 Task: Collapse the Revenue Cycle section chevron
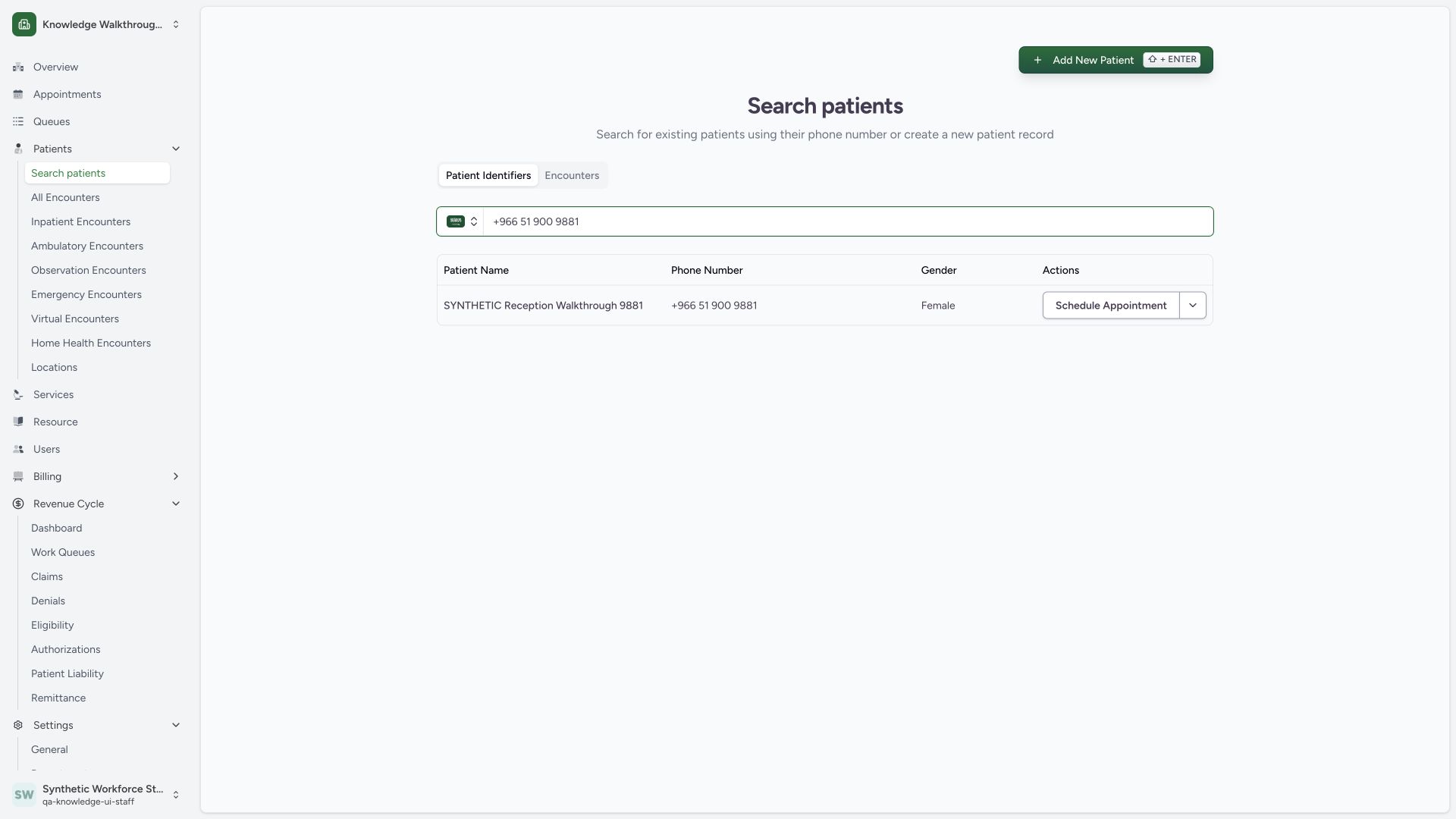(x=176, y=504)
